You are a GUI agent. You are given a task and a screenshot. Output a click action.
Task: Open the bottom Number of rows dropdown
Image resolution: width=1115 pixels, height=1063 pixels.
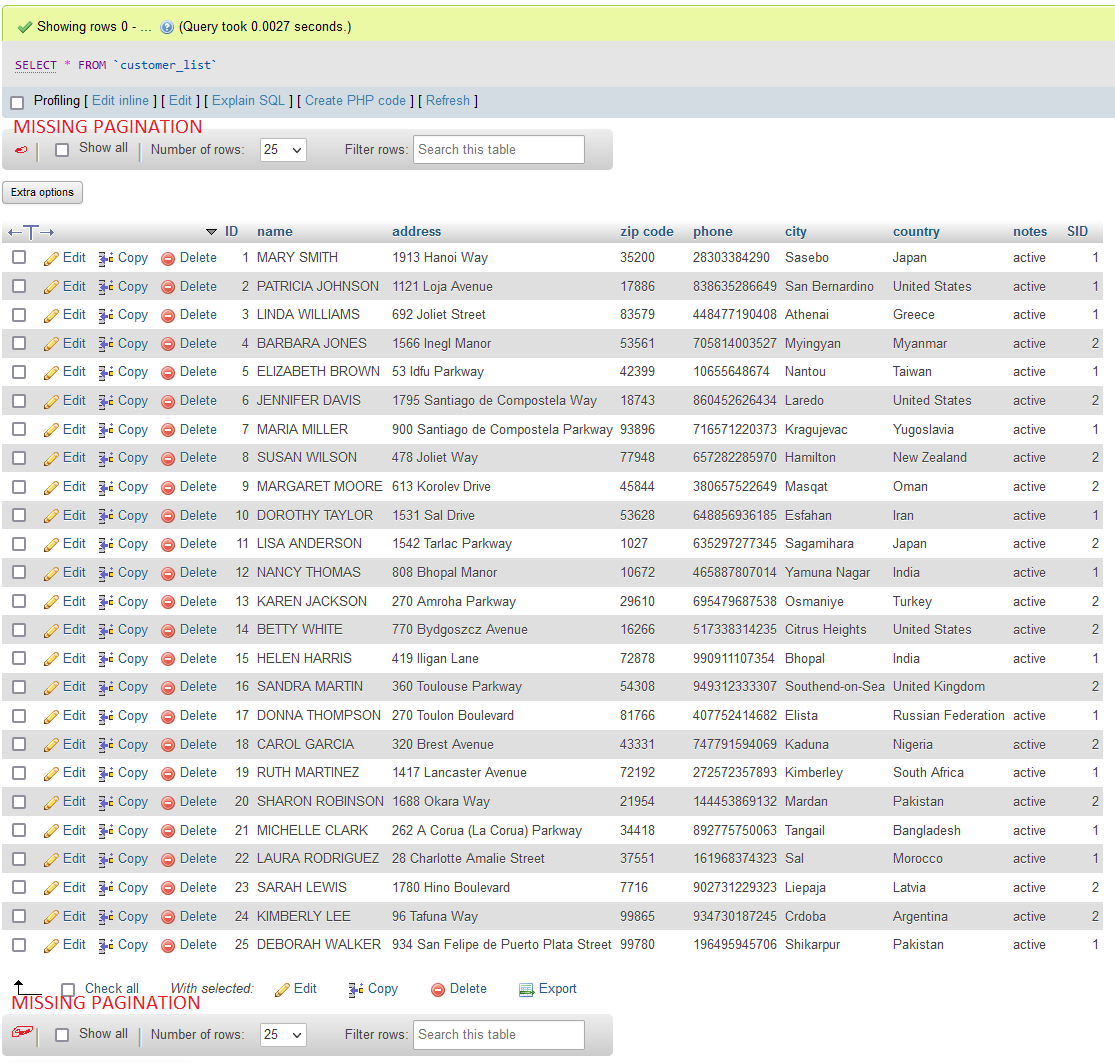(x=282, y=1034)
